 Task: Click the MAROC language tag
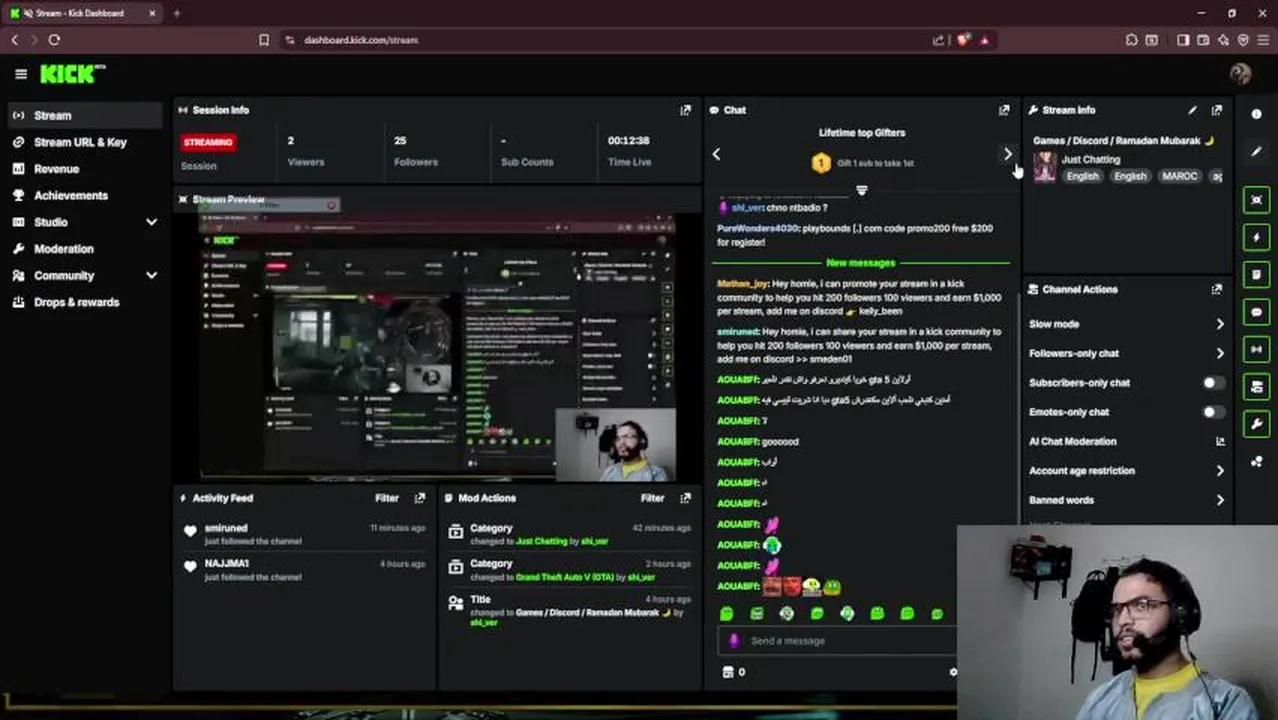[x=1180, y=176]
